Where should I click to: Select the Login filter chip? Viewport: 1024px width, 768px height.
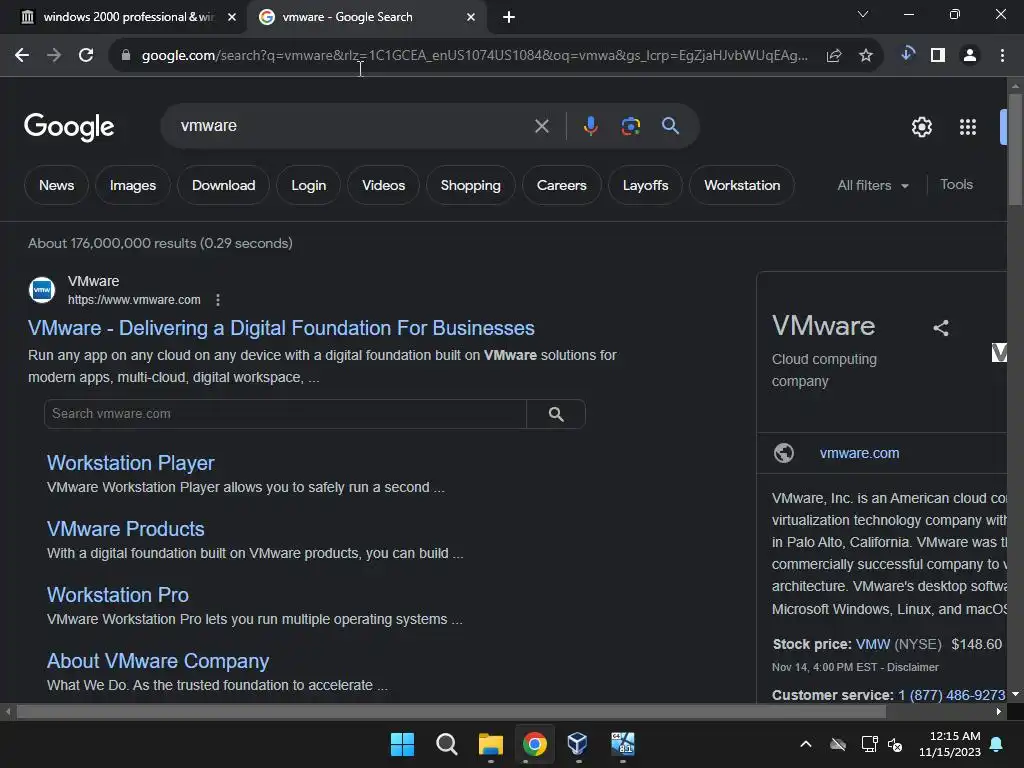pos(308,185)
